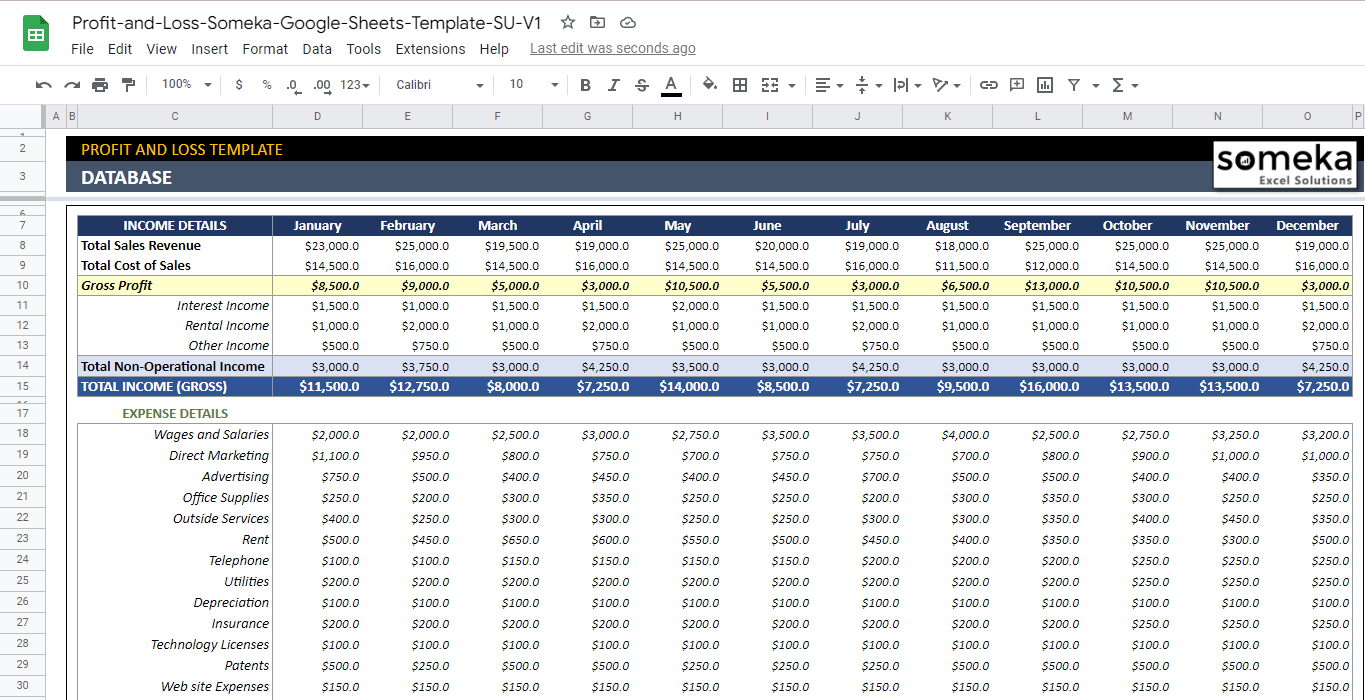Select the INCOME DETAILS header cell
The image size is (1365, 700).
(x=175, y=226)
